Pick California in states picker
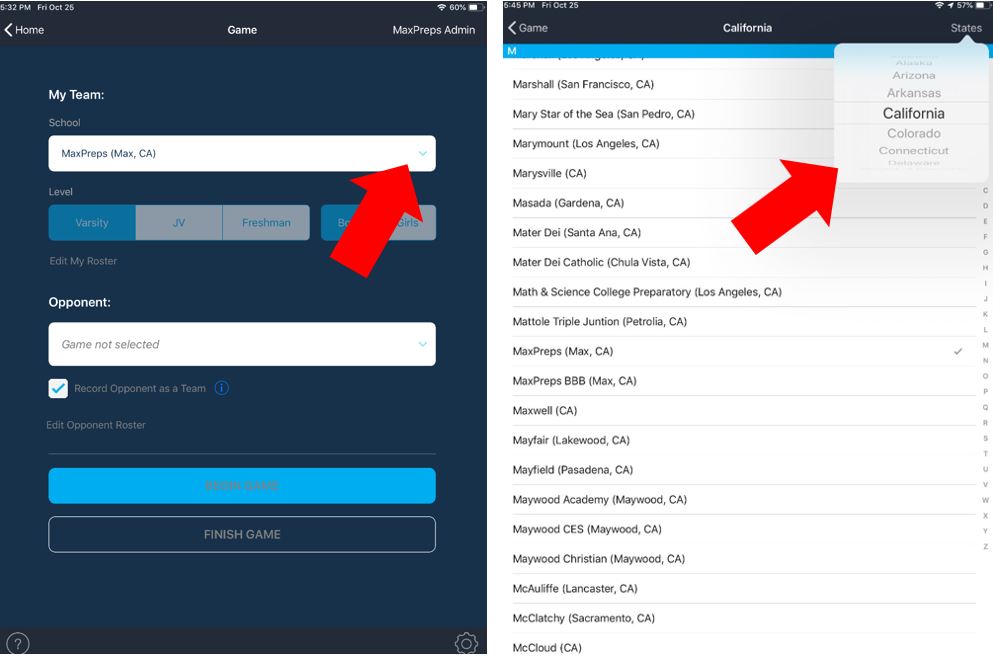The width and height of the screenshot is (993, 658). point(913,113)
